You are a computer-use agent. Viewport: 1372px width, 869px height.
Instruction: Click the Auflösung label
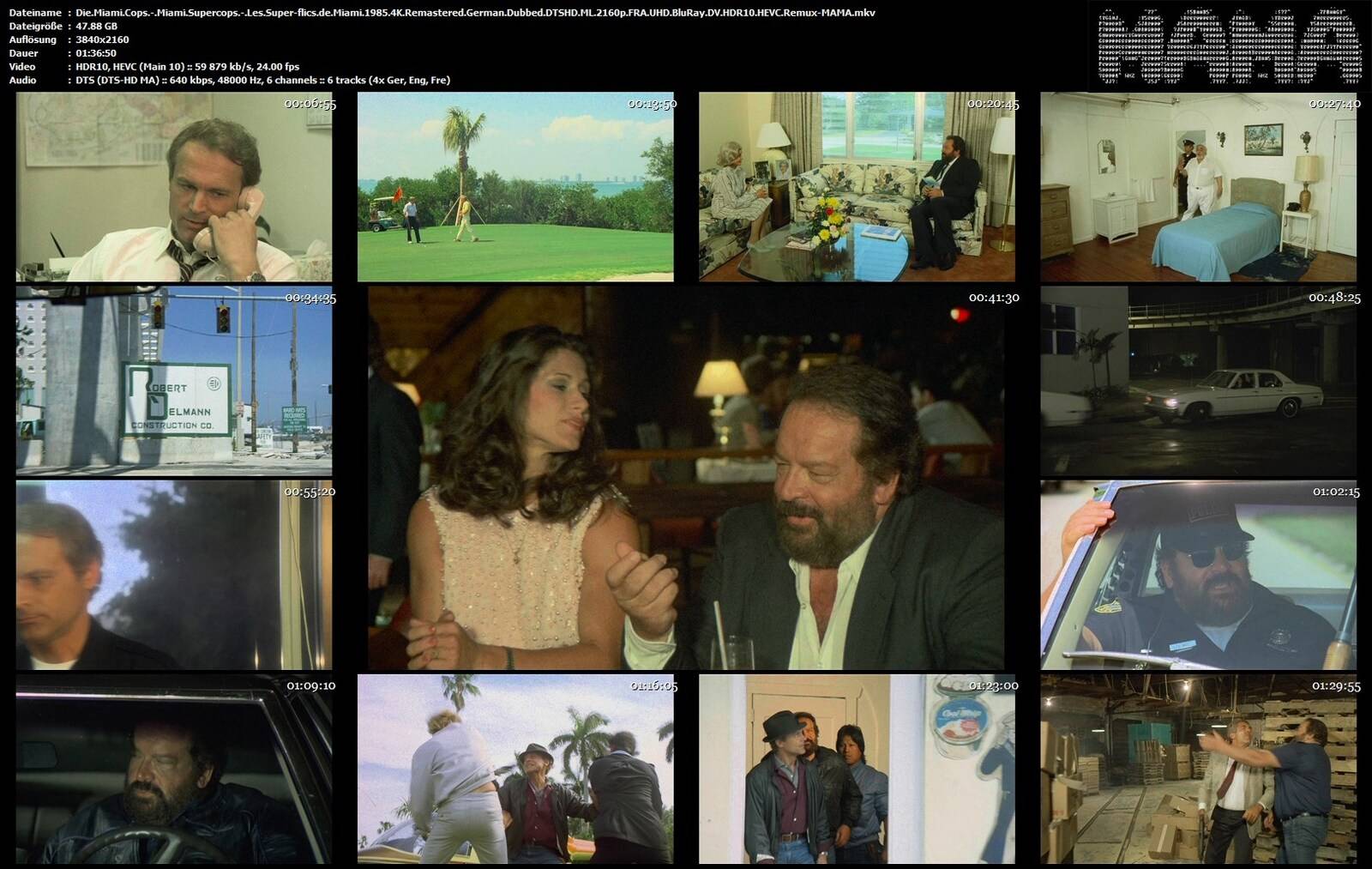[33, 39]
